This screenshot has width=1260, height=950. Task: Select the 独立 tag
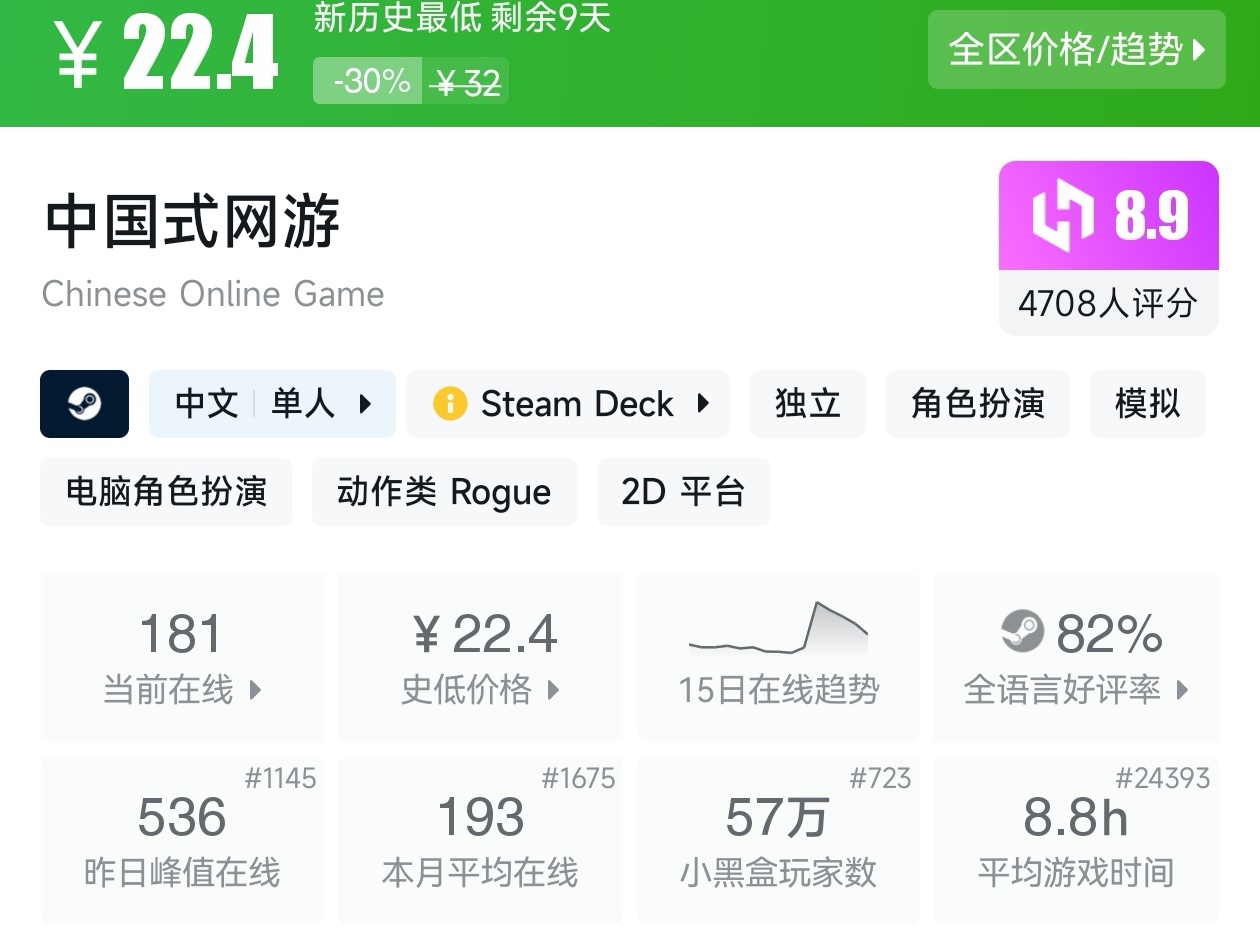[x=808, y=404]
